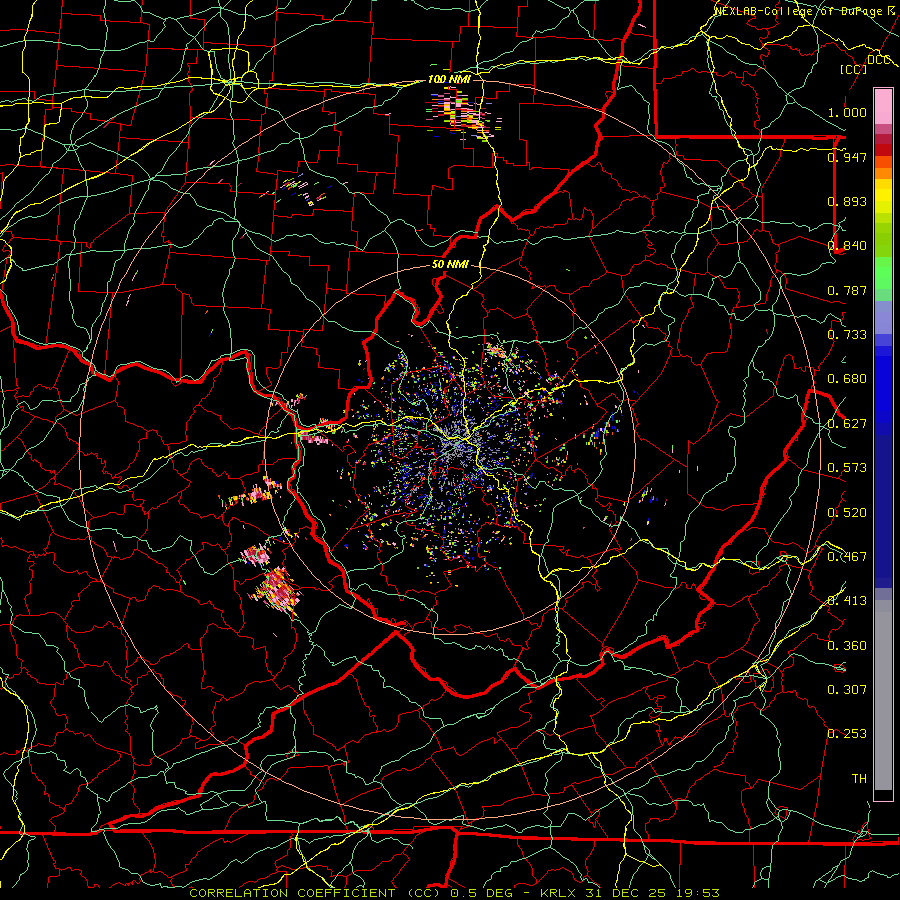Click the gray segment of the color bar

[883, 695]
